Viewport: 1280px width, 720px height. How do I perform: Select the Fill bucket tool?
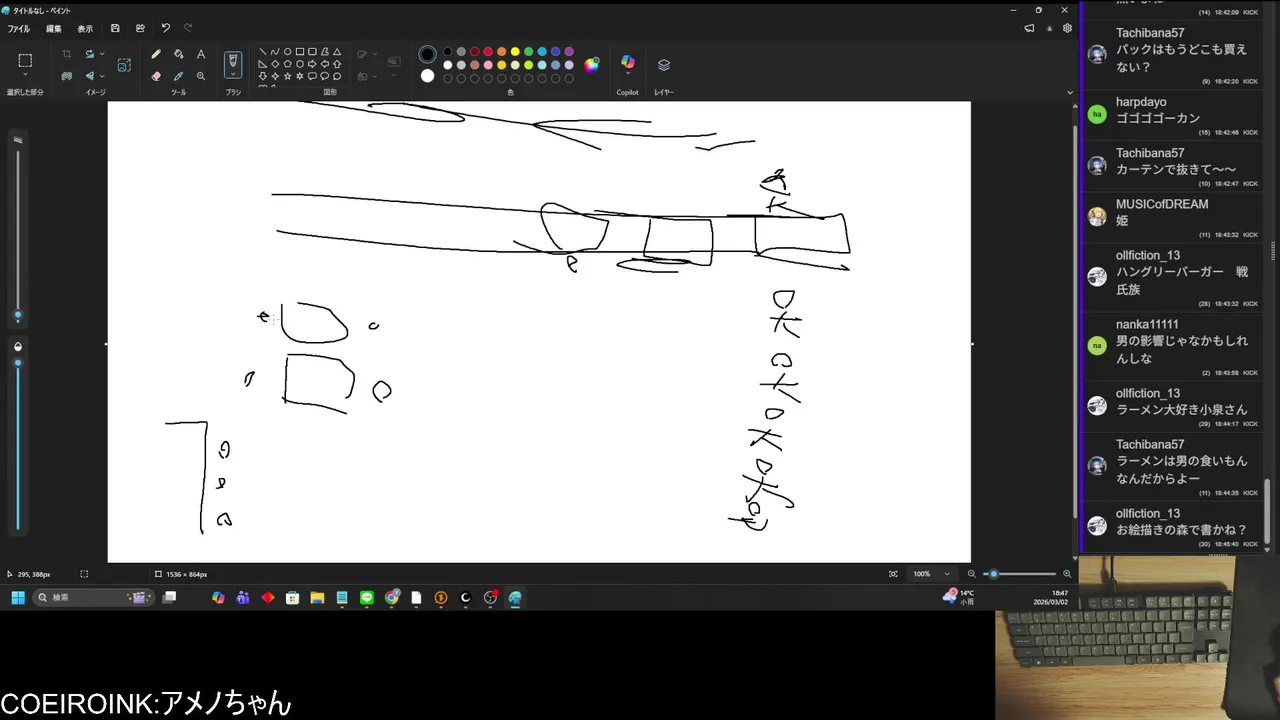(178, 54)
